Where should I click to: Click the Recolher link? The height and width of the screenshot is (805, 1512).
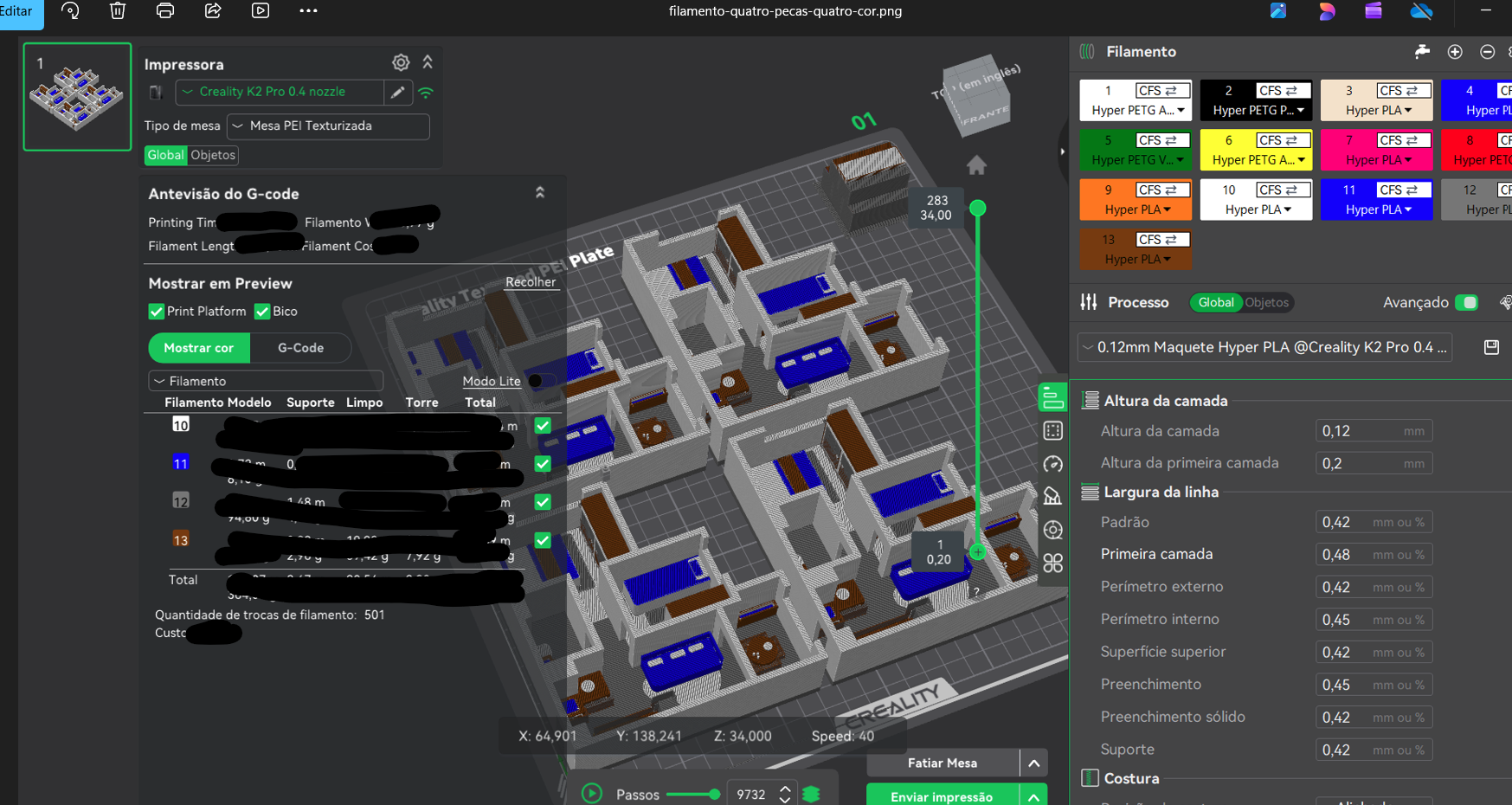(531, 282)
